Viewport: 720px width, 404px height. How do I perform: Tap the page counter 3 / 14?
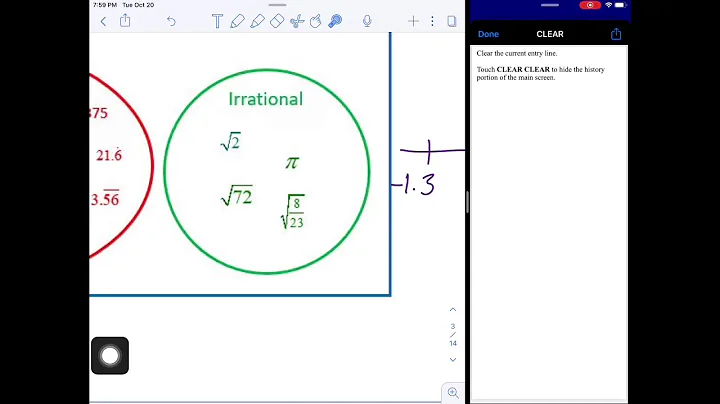point(453,335)
